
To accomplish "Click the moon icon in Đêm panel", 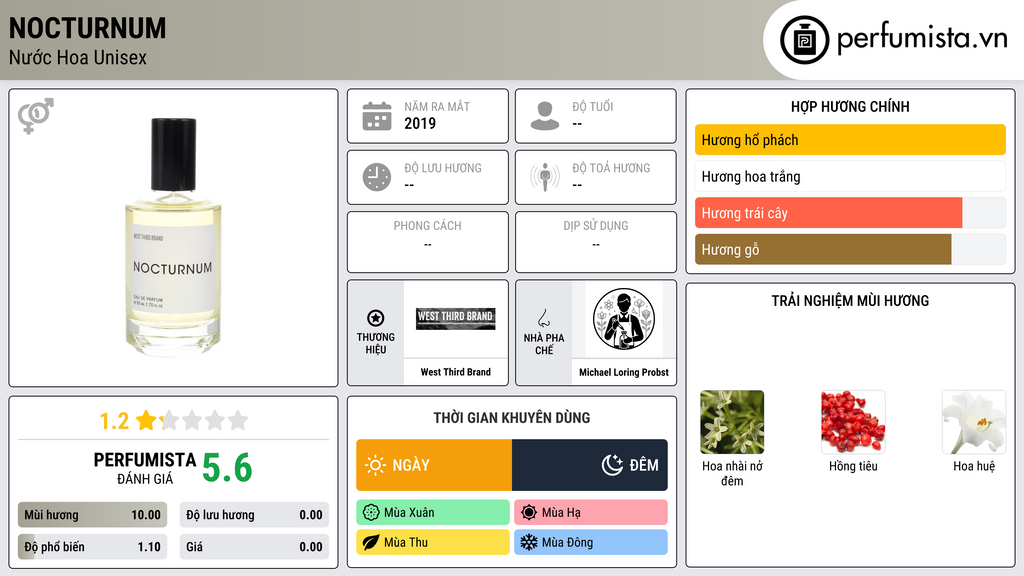I will [x=612, y=465].
